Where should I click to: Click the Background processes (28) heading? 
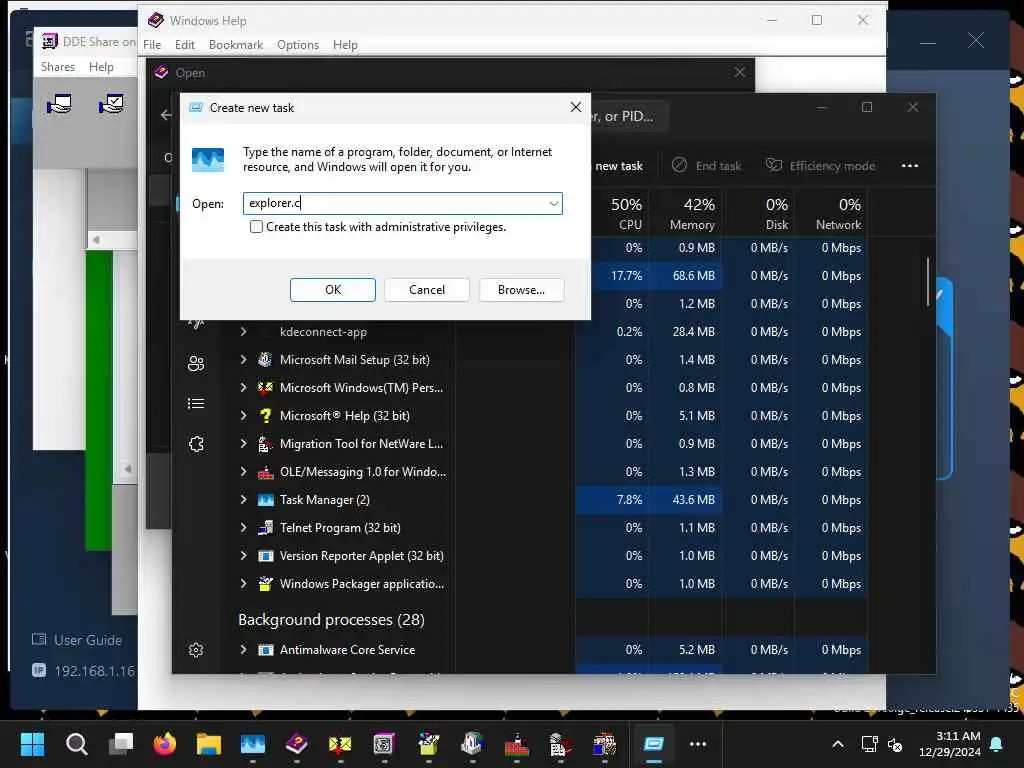(x=331, y=620)
